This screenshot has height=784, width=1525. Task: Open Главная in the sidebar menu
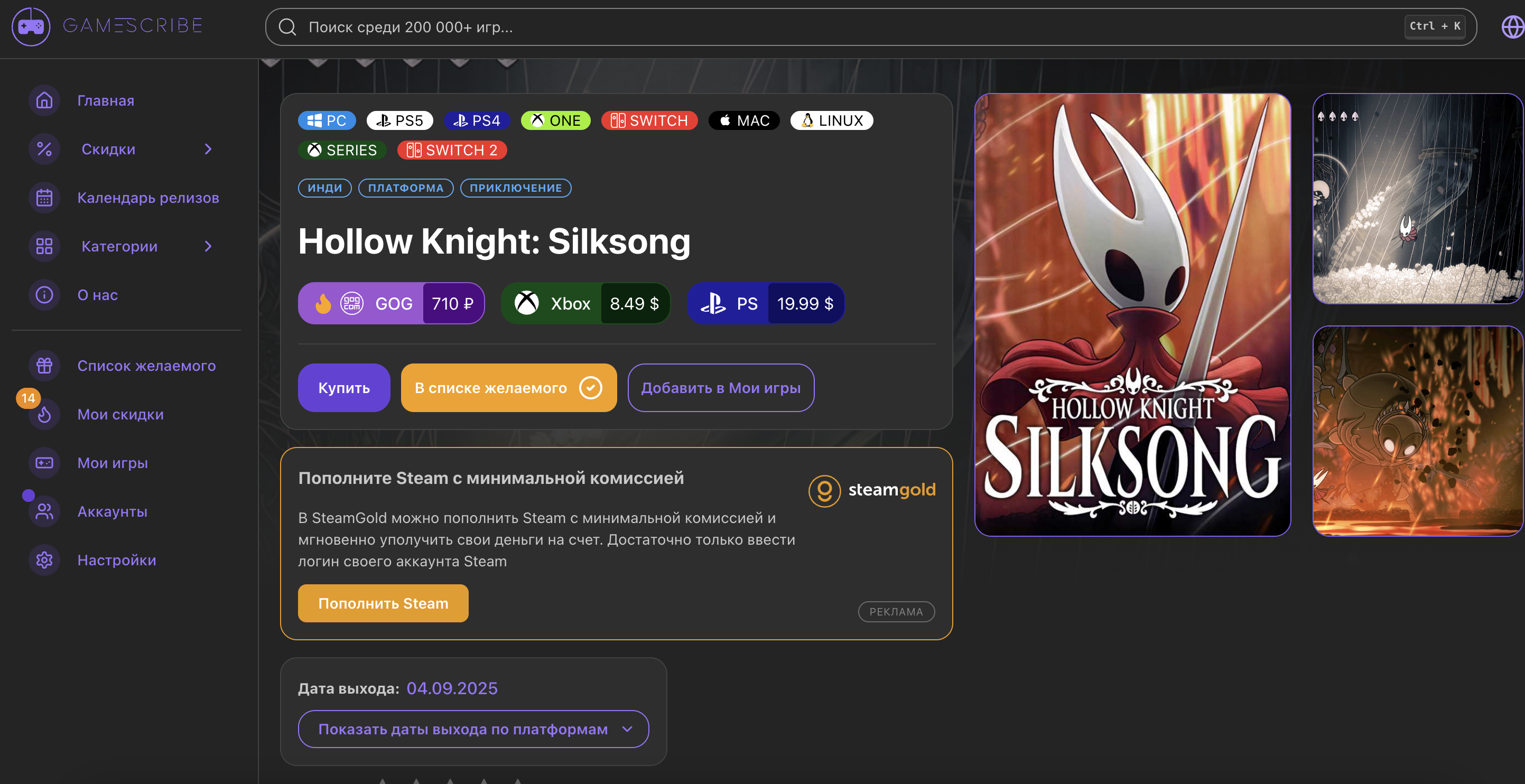(105, 100)
